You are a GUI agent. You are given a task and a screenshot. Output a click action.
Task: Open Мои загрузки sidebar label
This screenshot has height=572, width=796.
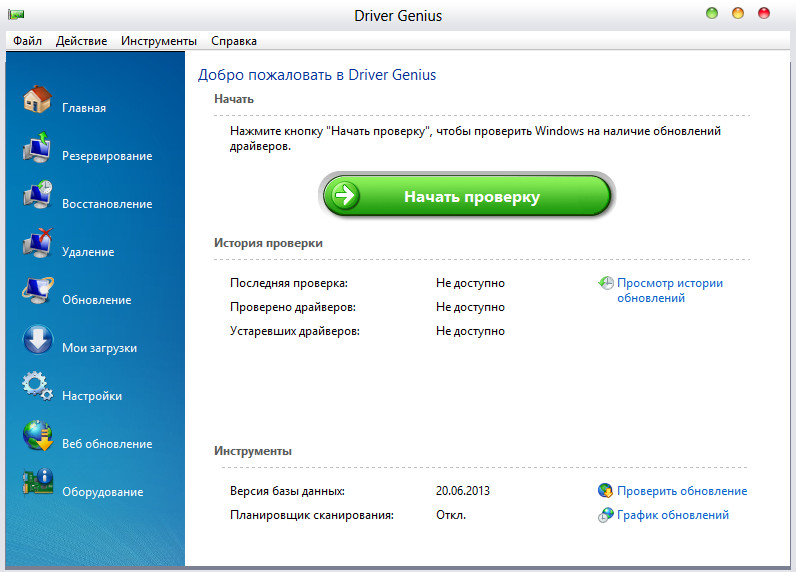(x=100, y=348)
